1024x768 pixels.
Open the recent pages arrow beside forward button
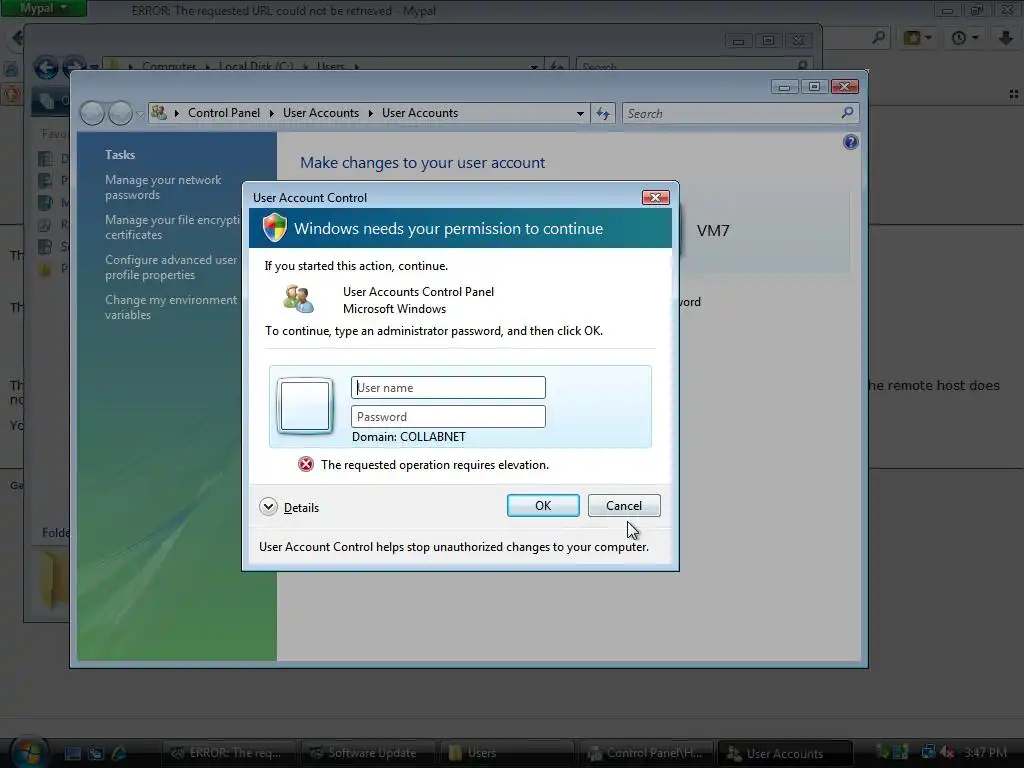click(140, 114)
